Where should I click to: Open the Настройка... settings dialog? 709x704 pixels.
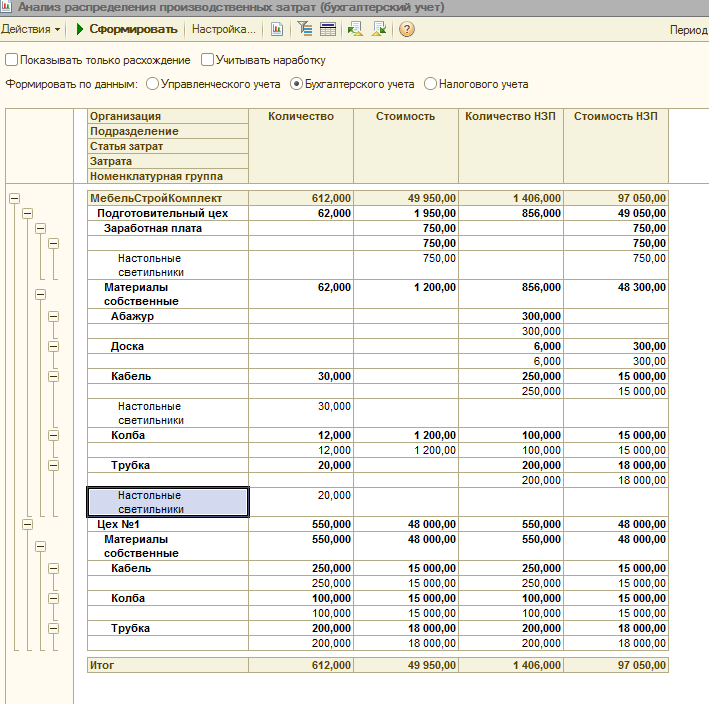point(223,29)
